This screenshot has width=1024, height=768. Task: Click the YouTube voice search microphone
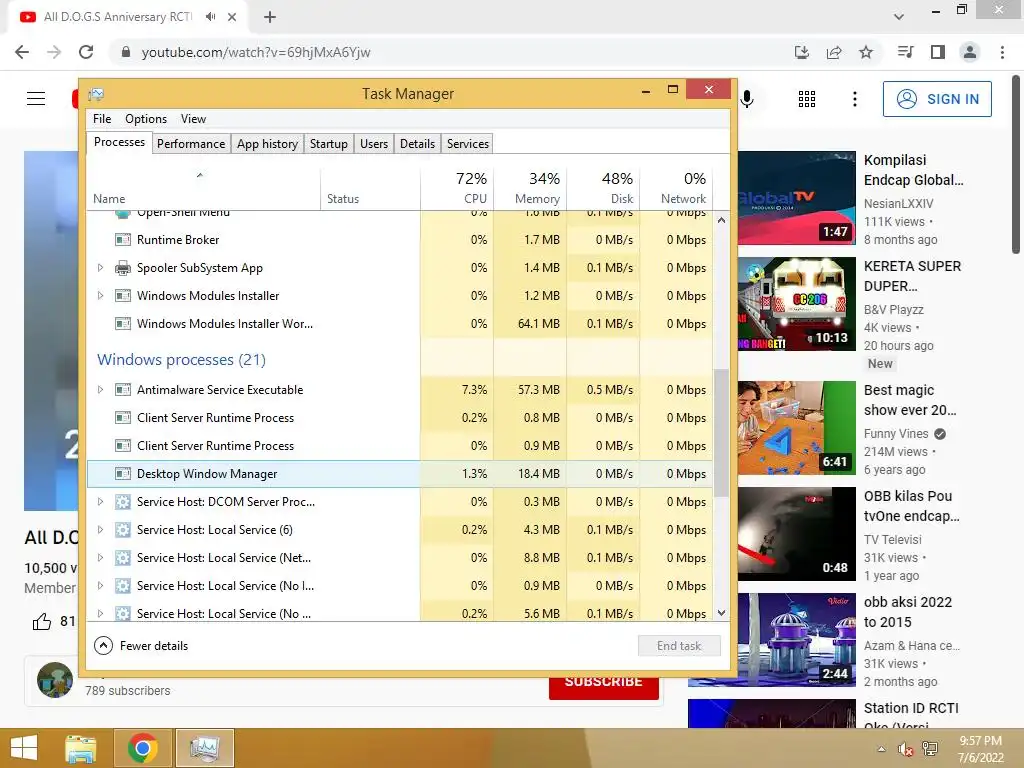(x=748, y=99)
